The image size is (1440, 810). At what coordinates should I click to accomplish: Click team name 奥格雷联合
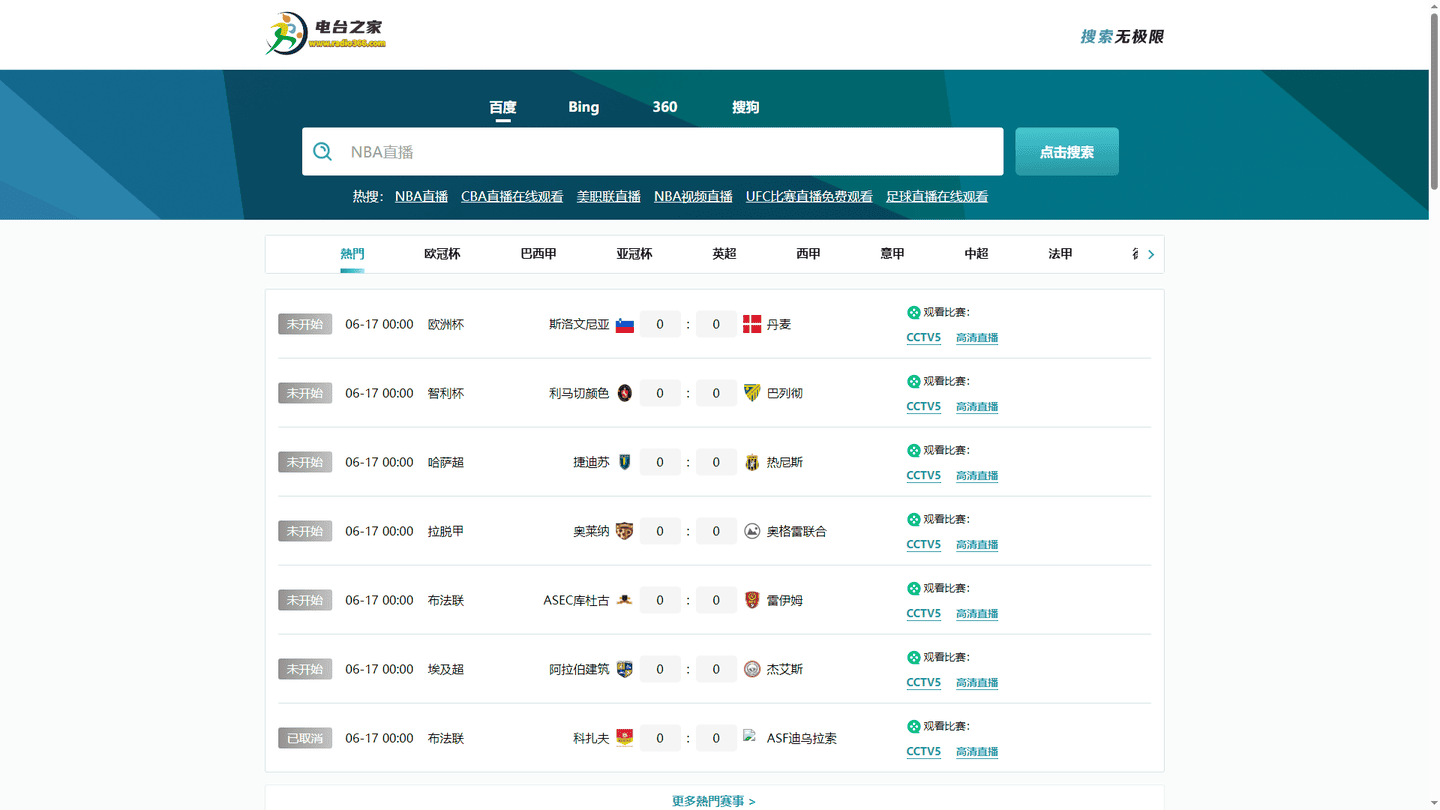[797, 532]
